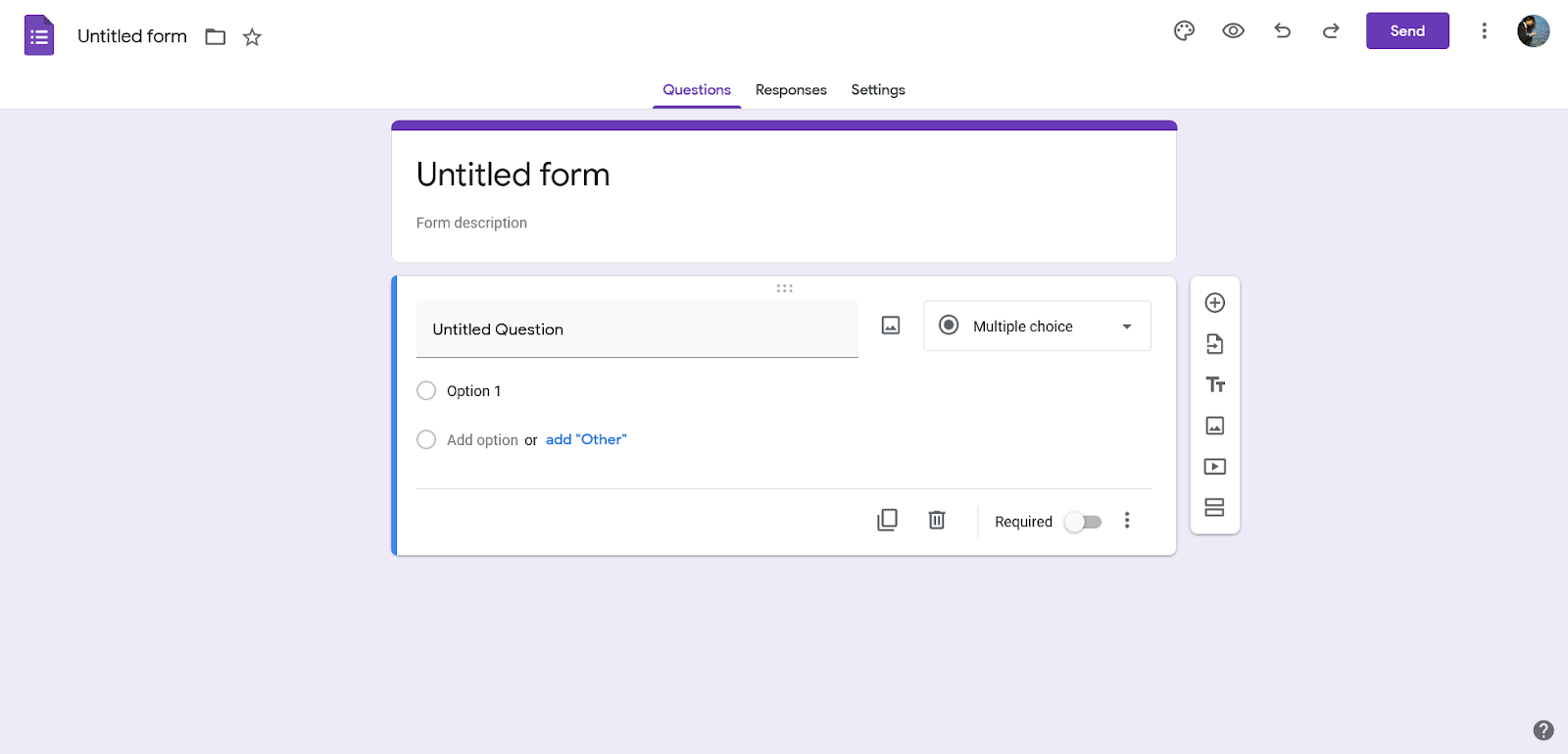1568x754 pixels.
Task: Switch to the Responses tab
Action: pyautogui.click(x=791, y=89)
